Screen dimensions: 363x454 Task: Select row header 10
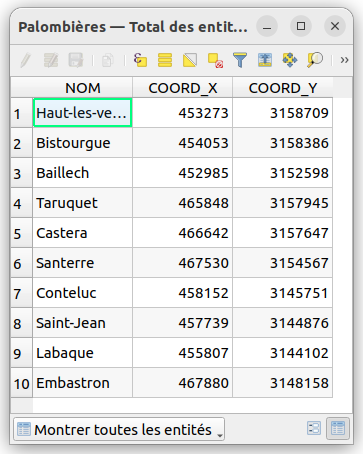[22, 383]
